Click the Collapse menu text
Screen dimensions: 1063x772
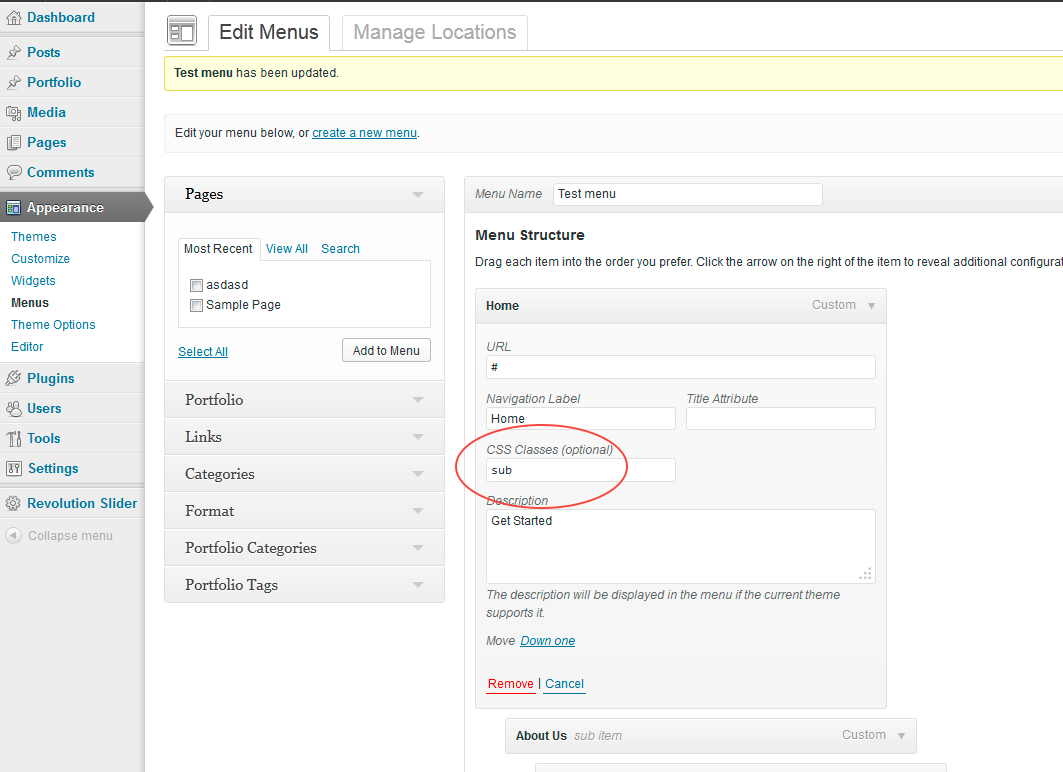71,536
